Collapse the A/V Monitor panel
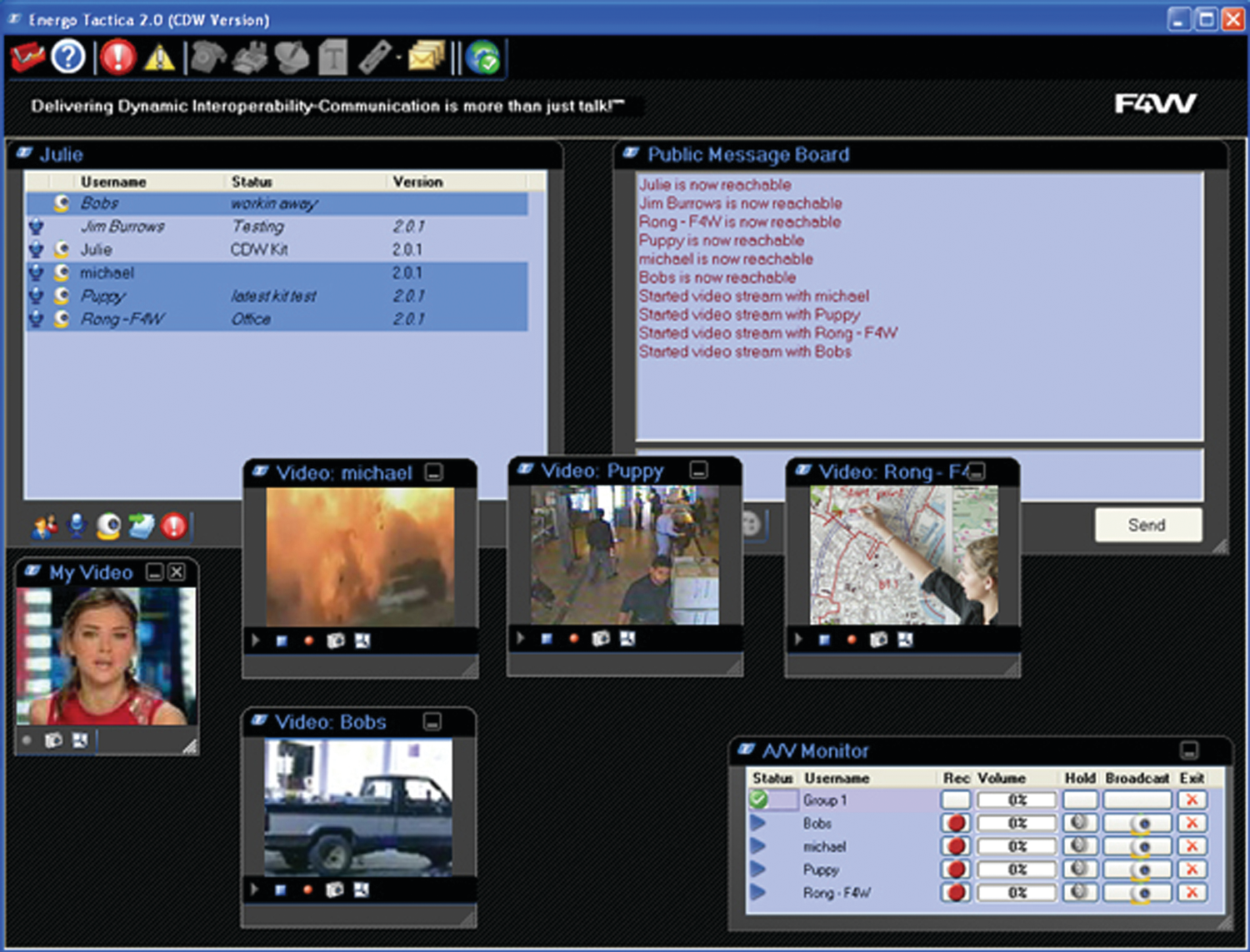Screen dimensions: 1250x952 [x=1189, y=750]
